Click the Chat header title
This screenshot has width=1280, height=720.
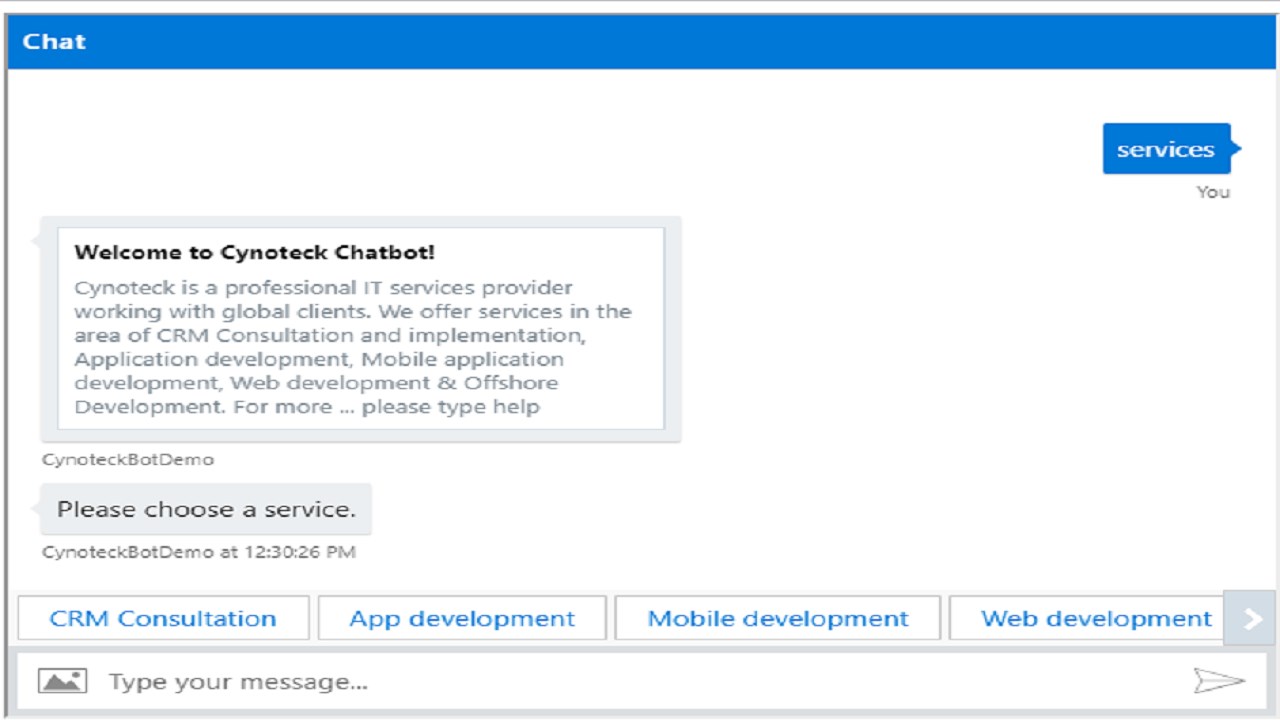pyautogui.click(x=55, y=41)
